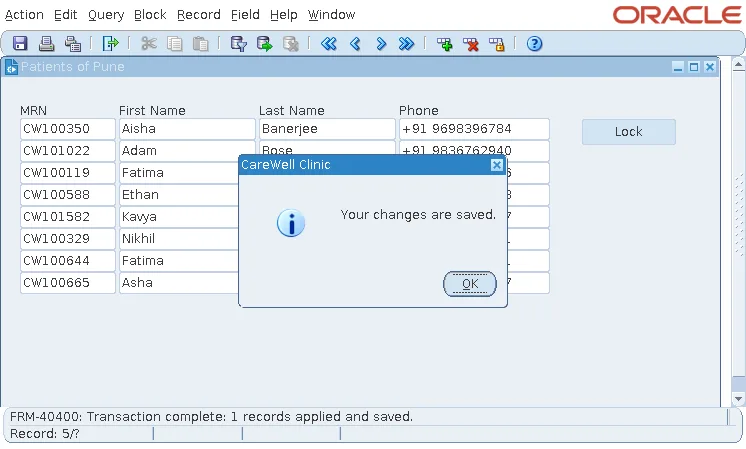Click the Paste clipboard icon
Image resolution: width=746 pixels, height=449 pixels.
[x=200, y=44]
